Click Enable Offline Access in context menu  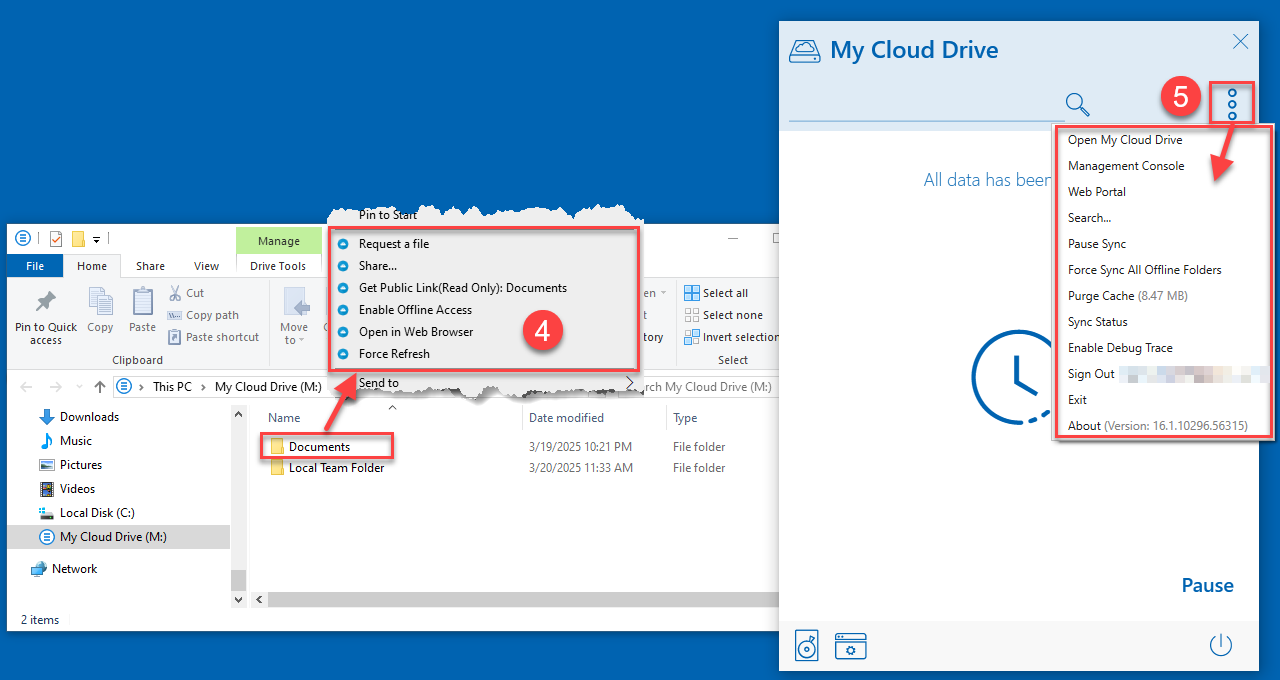click(415, 310)
